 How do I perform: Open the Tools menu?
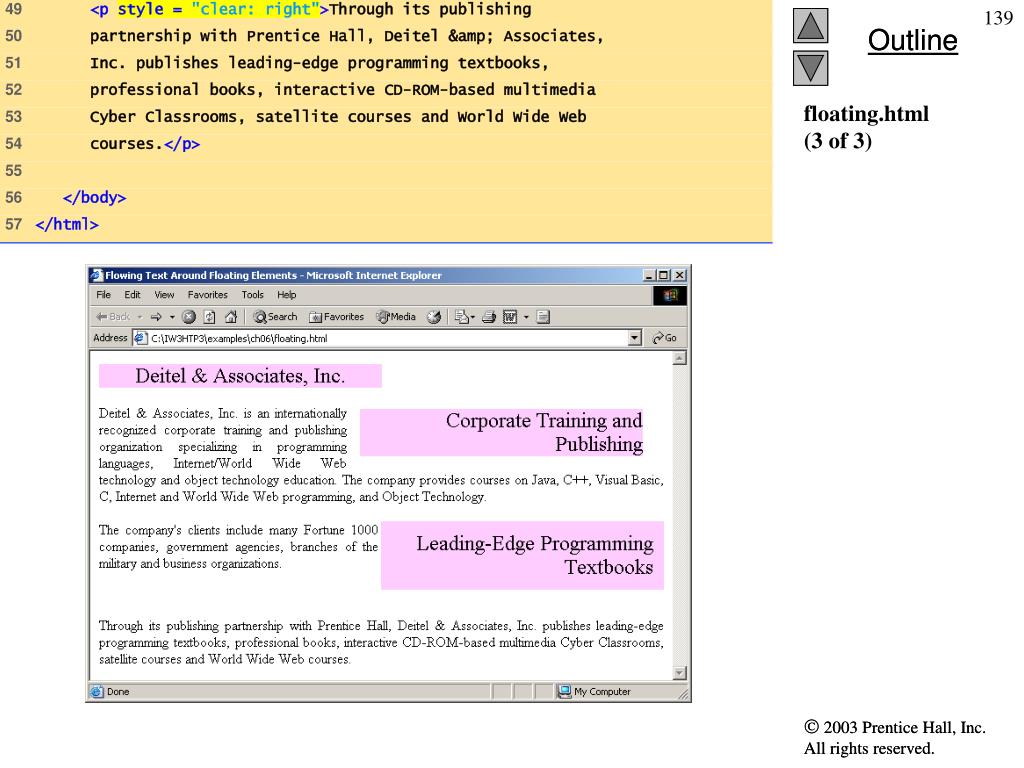point(253,295)
